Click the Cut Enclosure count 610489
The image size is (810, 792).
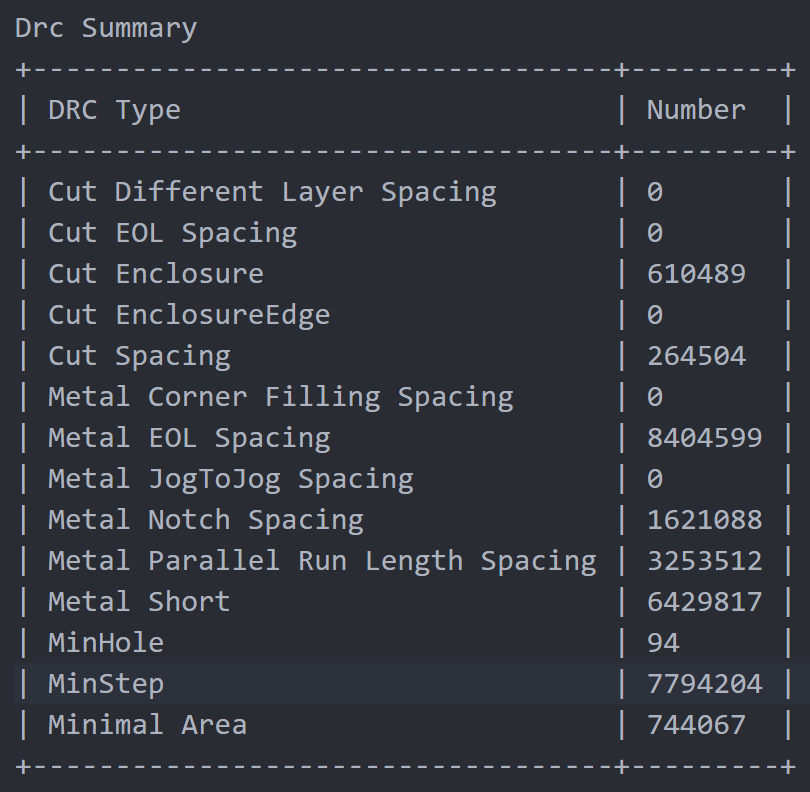pyautogui.click(x=696, y=274)
